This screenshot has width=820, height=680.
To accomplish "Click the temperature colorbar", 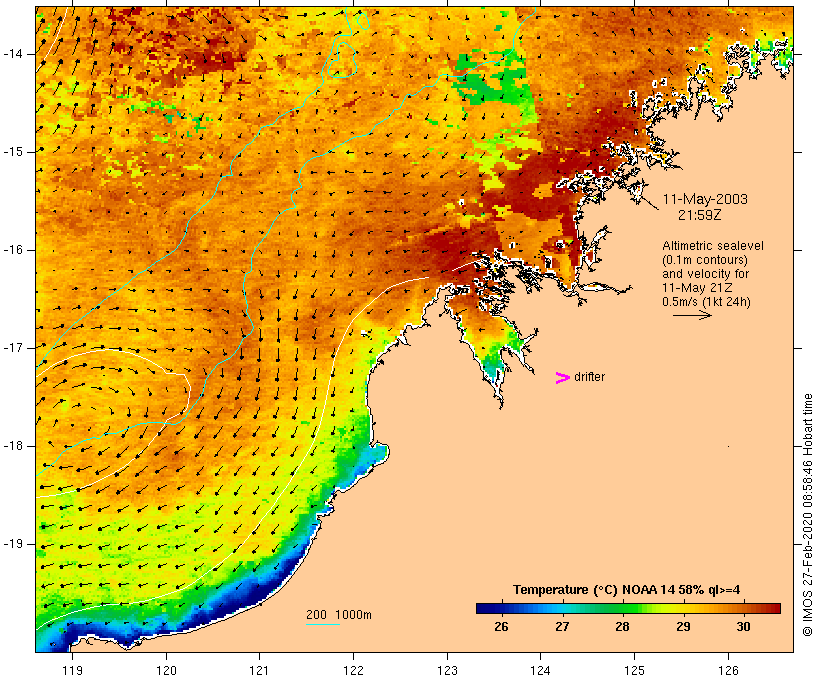I will pyautogui.click(x=628, y=608).
